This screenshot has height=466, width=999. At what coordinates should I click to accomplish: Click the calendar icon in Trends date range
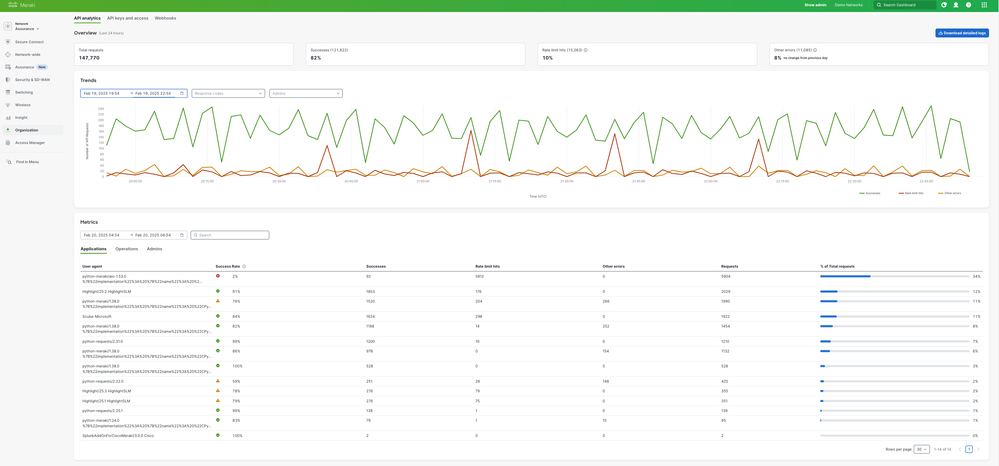click(x=182, y=93)
